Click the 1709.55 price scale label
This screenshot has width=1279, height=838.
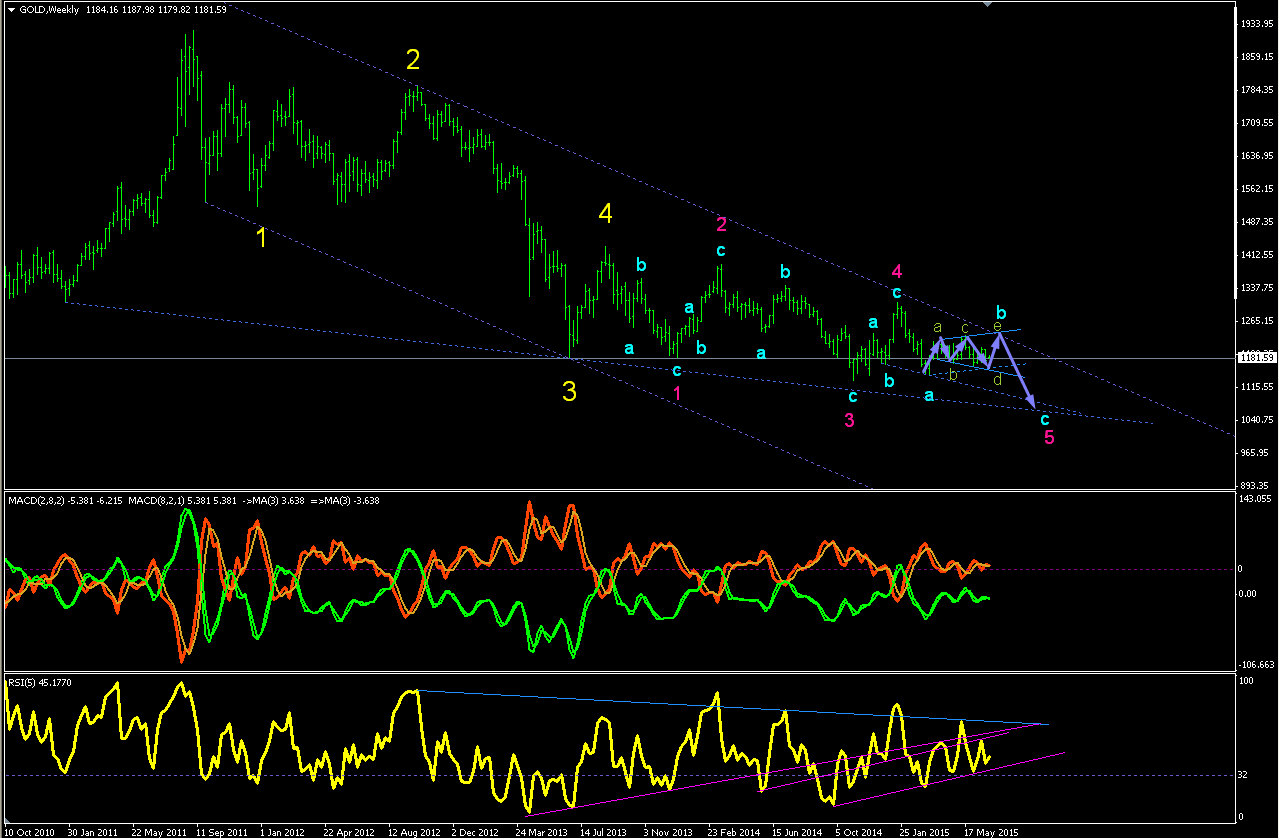[x=1258, y=123]
